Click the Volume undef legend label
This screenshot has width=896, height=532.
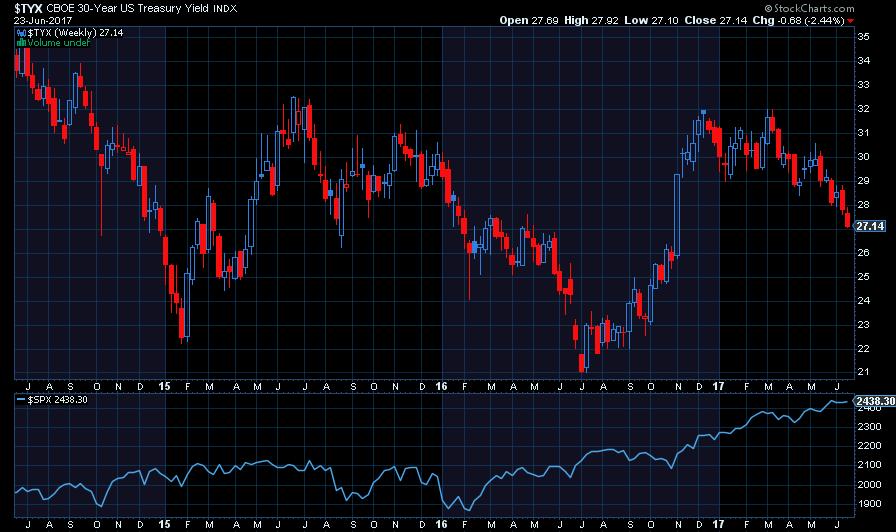[x=59, y=42]
